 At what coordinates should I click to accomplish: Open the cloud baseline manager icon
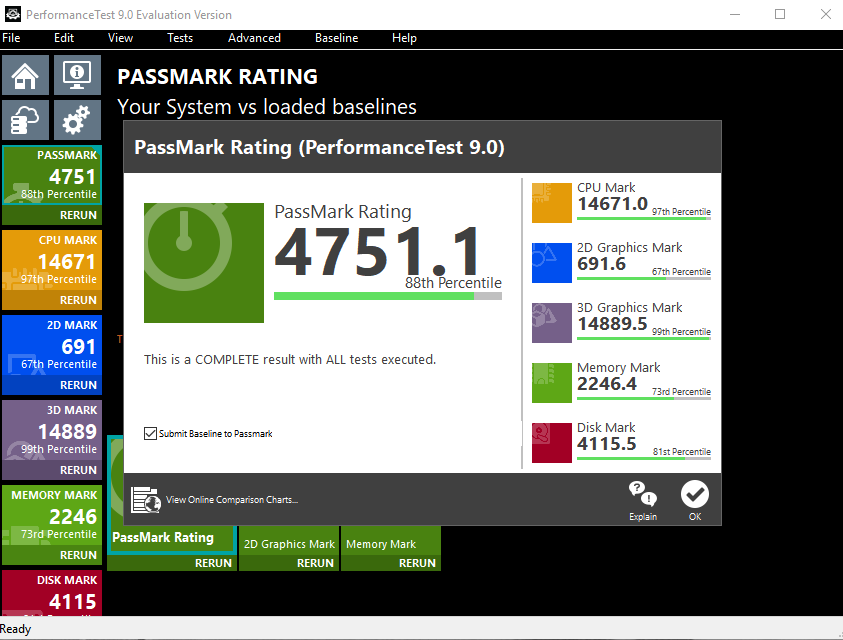coord(25,120)
